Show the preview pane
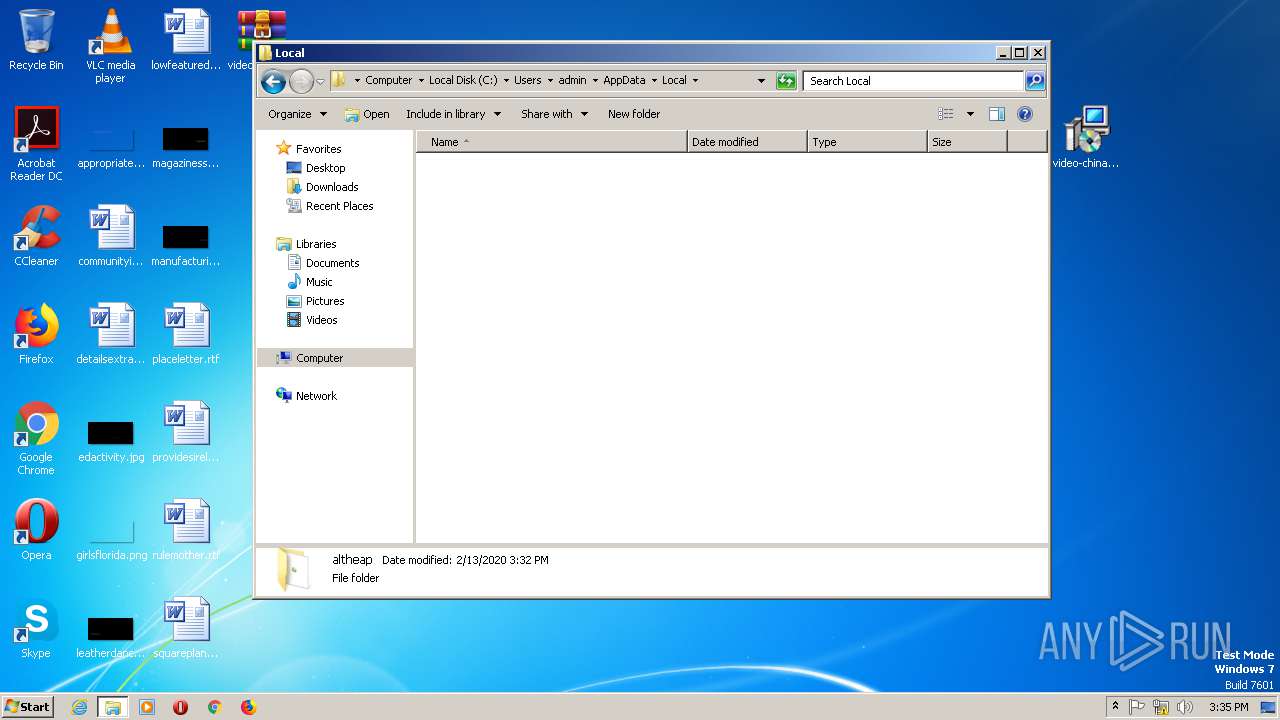This screenshot has width=1280, height=720. (x=996, y=114)
